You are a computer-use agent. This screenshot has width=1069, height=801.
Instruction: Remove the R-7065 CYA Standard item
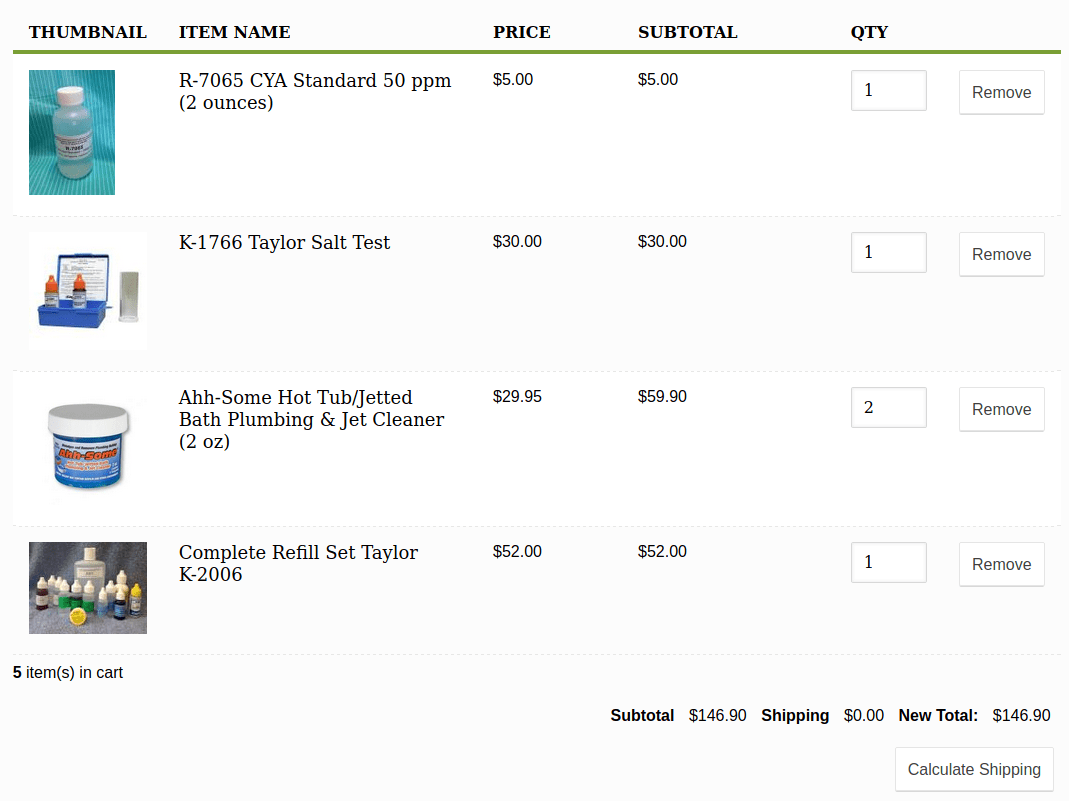(1002, 92)
